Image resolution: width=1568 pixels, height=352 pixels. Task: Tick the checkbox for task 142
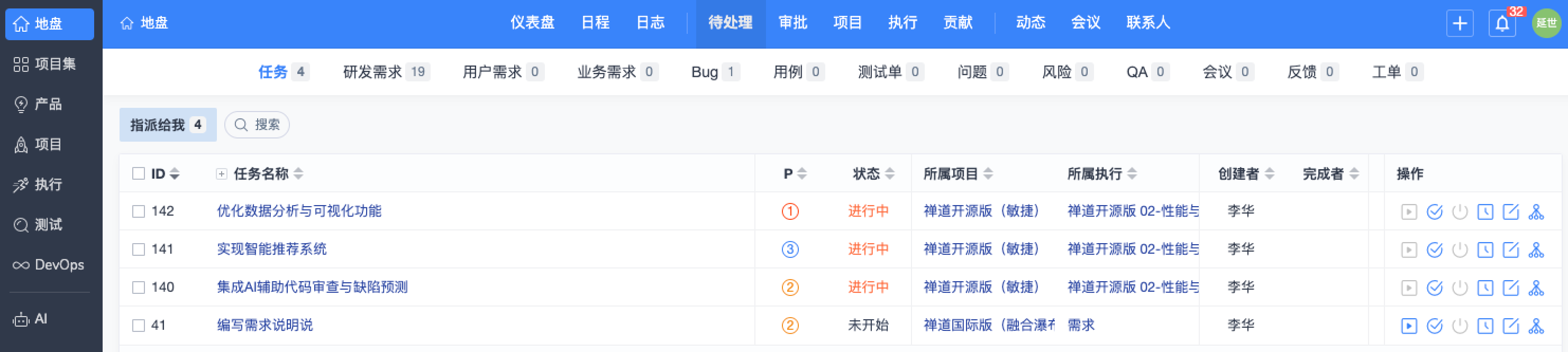[139, 211]
